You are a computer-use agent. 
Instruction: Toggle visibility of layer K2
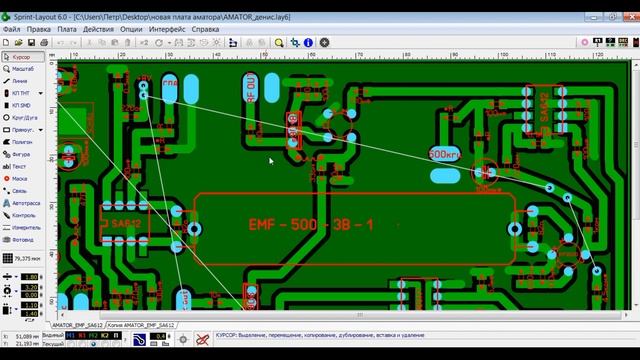[105, 336]
